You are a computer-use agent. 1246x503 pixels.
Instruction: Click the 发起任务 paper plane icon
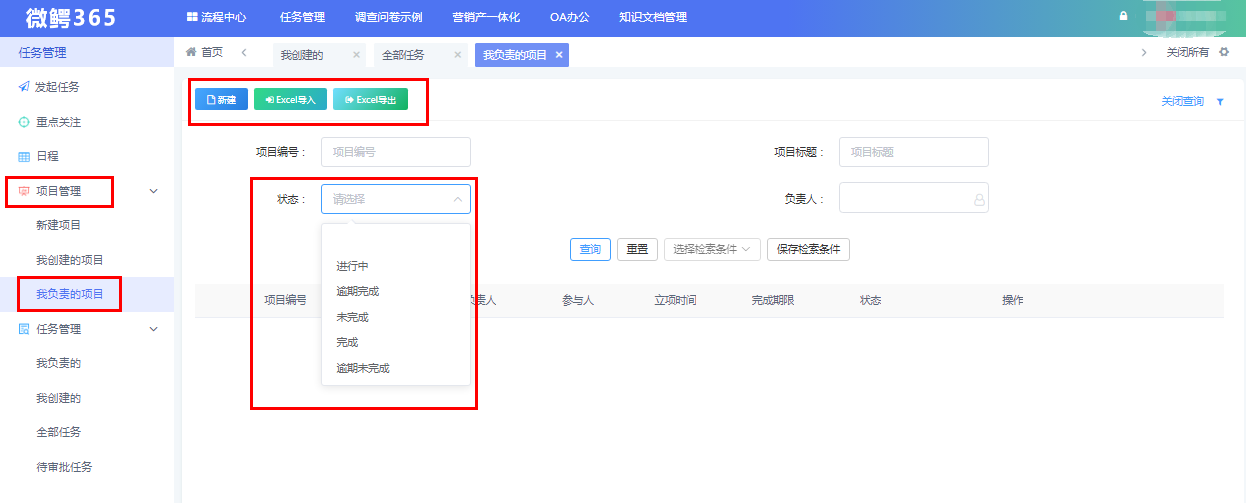24,87
